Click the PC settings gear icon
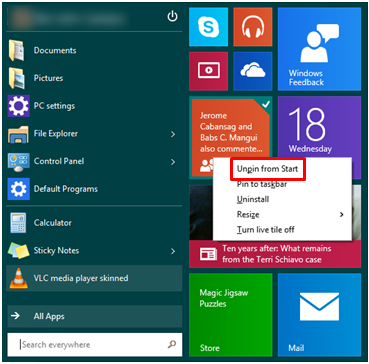Image resolution: width=369 pixels, height=364 pixels. click(x=18, y=106)
